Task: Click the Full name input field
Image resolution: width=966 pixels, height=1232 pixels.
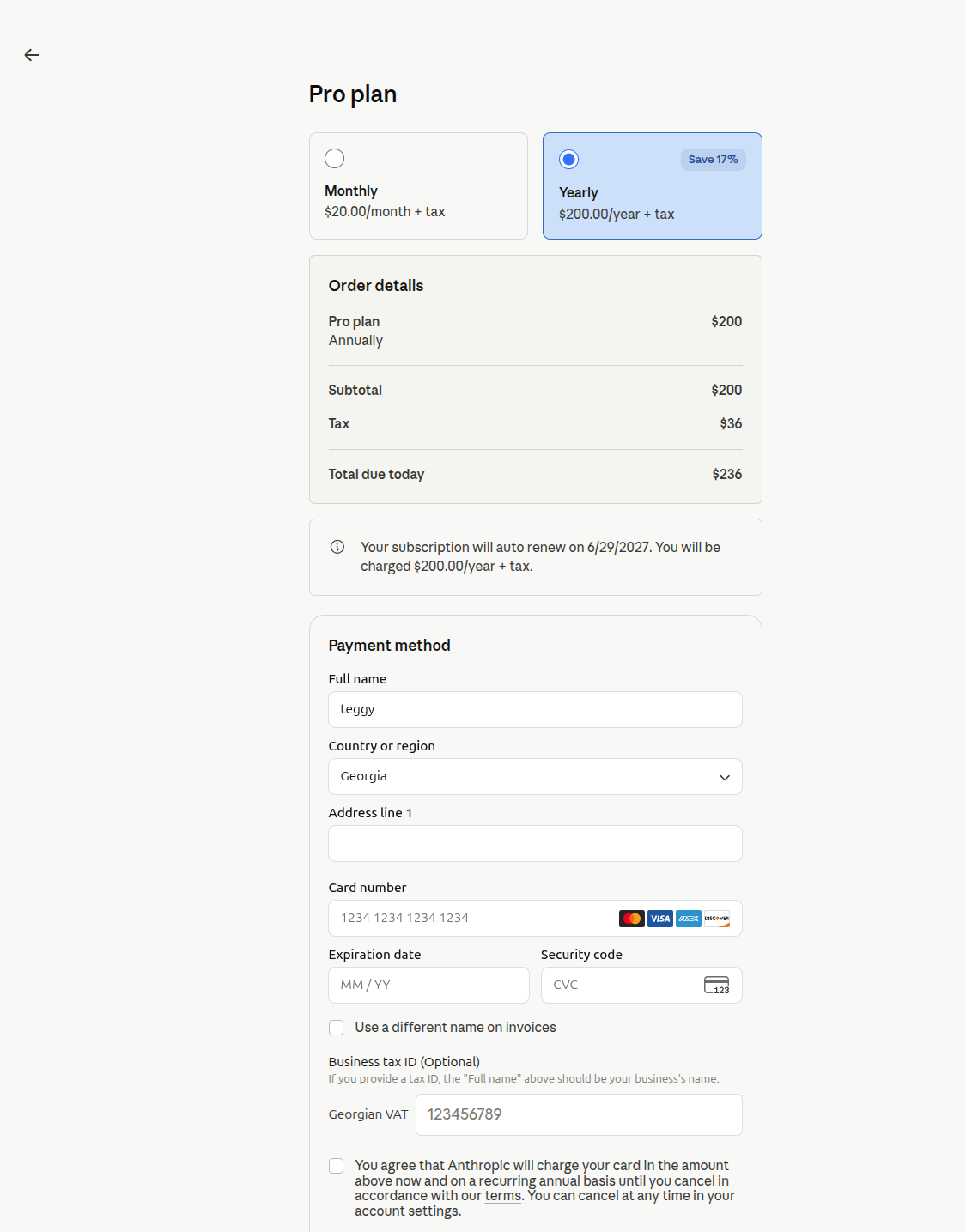Action: coord(535,710)
